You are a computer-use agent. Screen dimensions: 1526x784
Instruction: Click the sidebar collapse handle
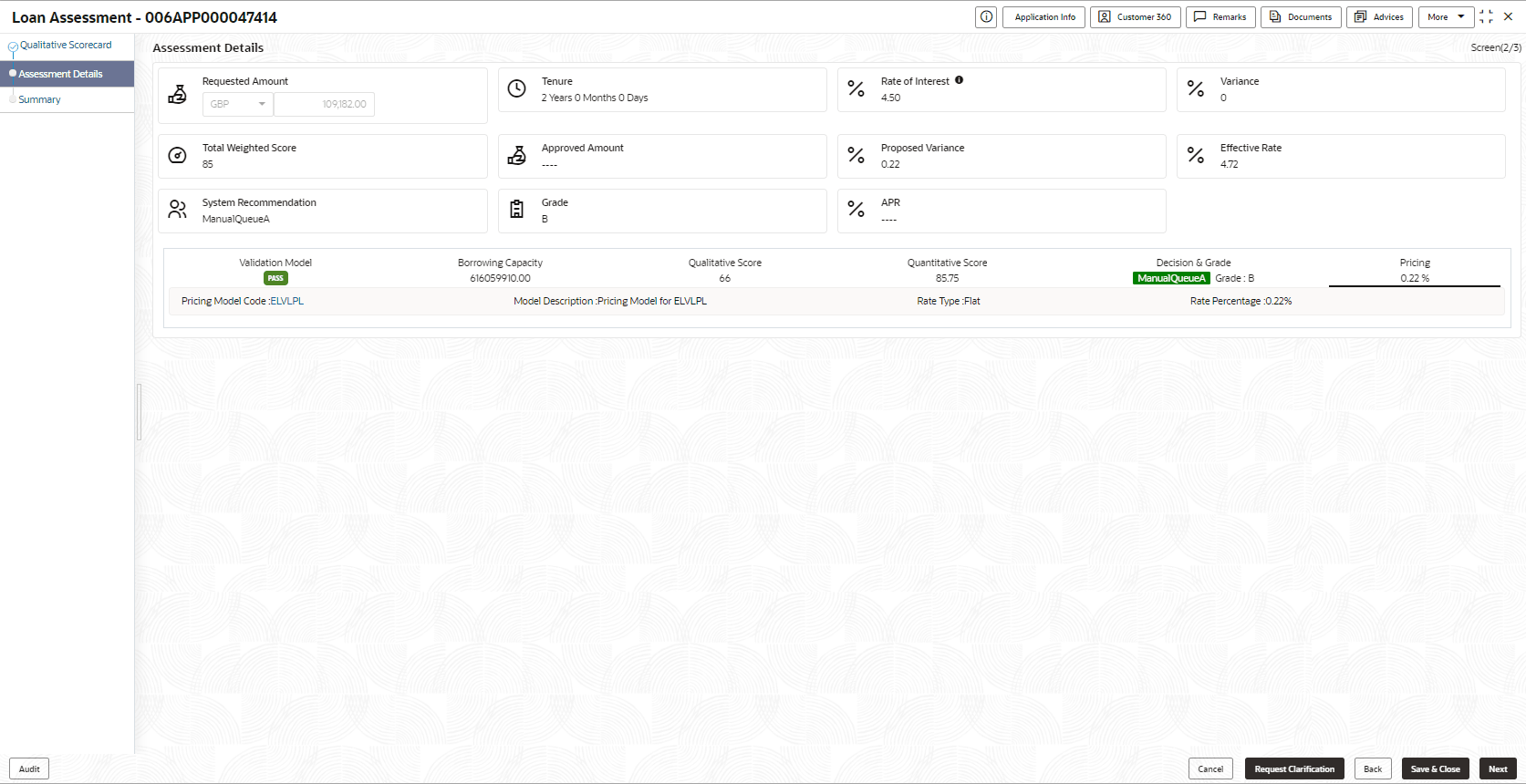click(139, 412)
